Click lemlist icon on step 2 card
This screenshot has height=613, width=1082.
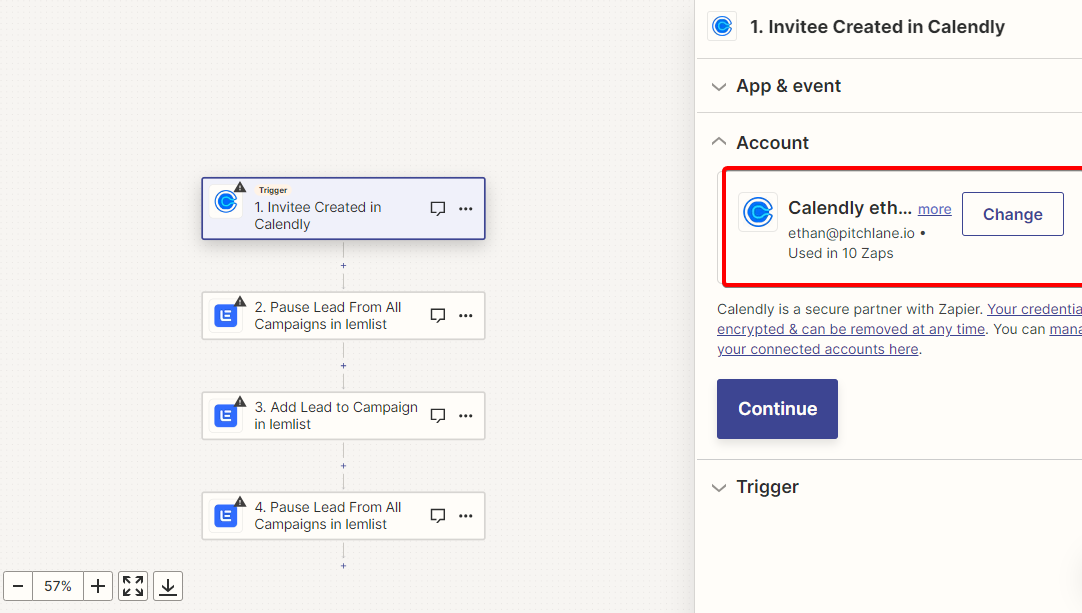pyautogui.click(x=226, y=316)
